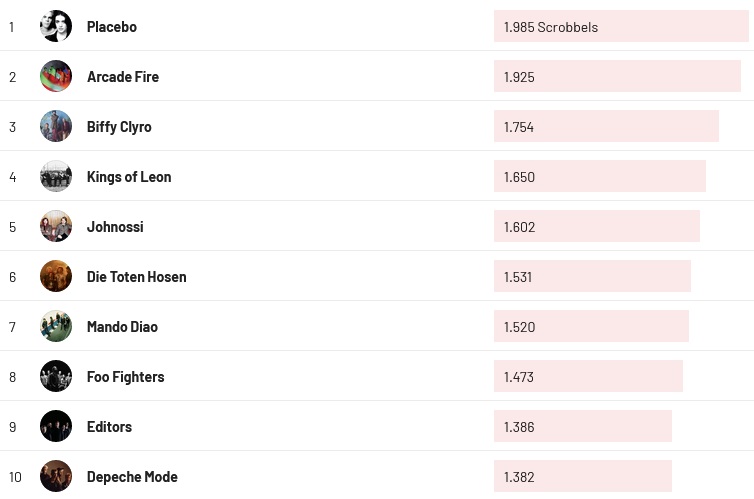Viewport: 754px width, 499px height.
Task: Click the Foo Fighters name link
Action: pyautogui.click(x=125, y=377)
